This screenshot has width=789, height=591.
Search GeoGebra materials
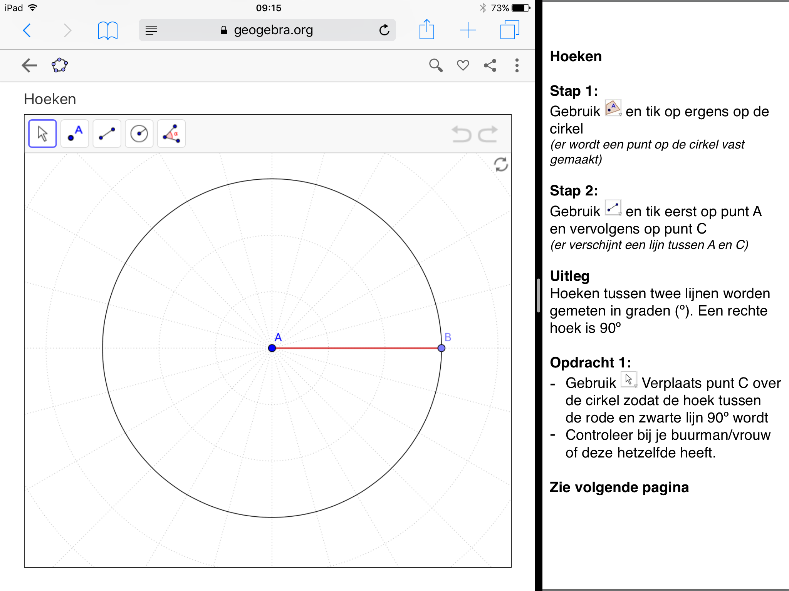[436, 65]
